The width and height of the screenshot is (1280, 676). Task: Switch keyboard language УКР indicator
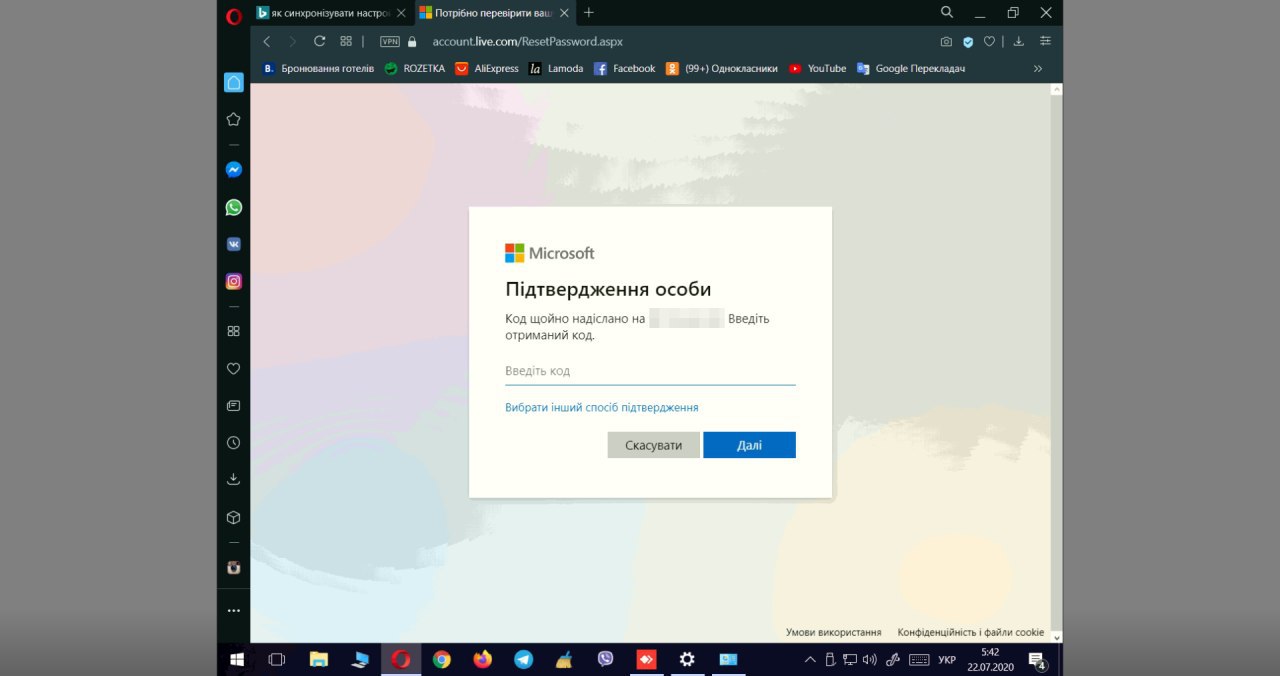coord(947,660)
